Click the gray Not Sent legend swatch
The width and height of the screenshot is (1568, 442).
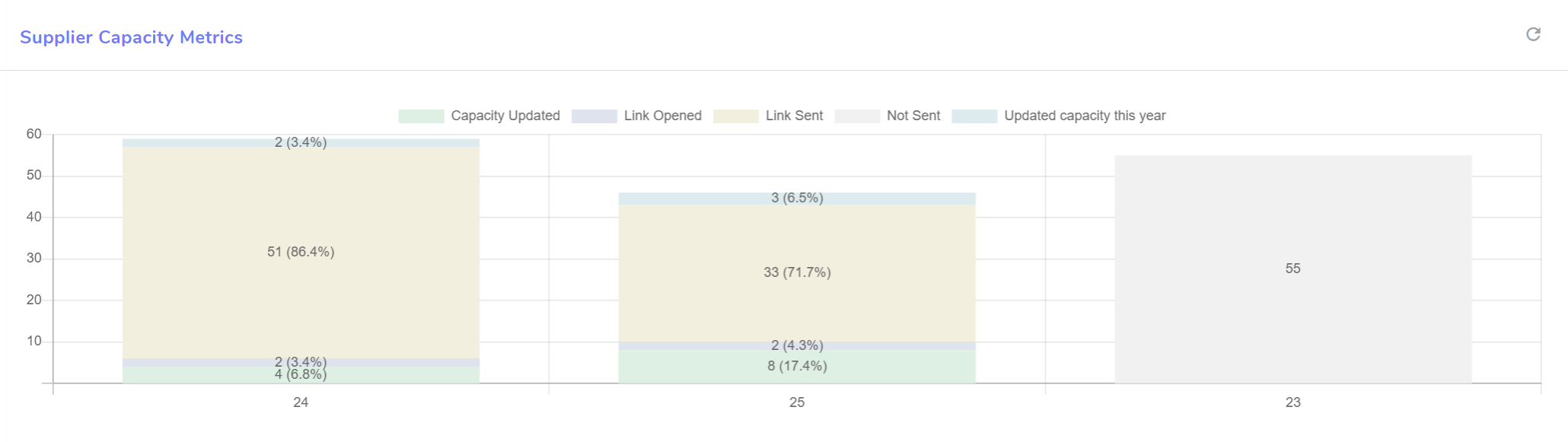(x=856, y=116)
